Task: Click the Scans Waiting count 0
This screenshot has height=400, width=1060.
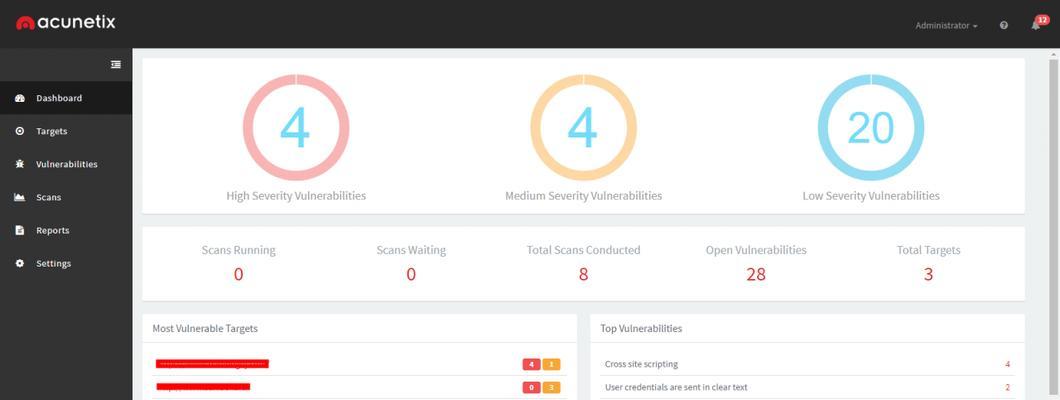Action: pos(411,274)
